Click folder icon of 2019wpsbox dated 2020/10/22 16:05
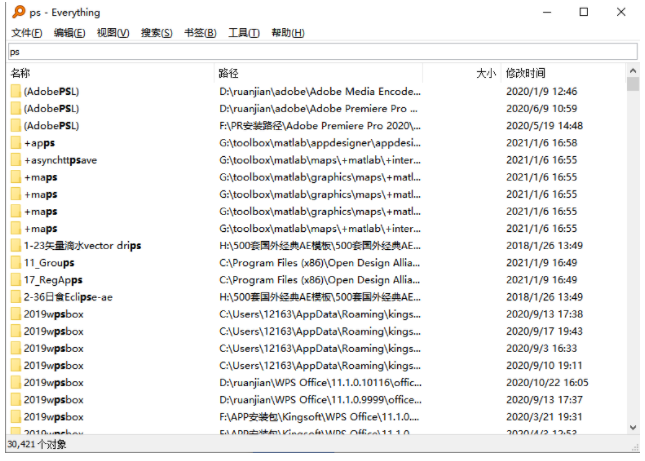Image resolution: width=645 pixels, height=461 pixels. [16, 382]
